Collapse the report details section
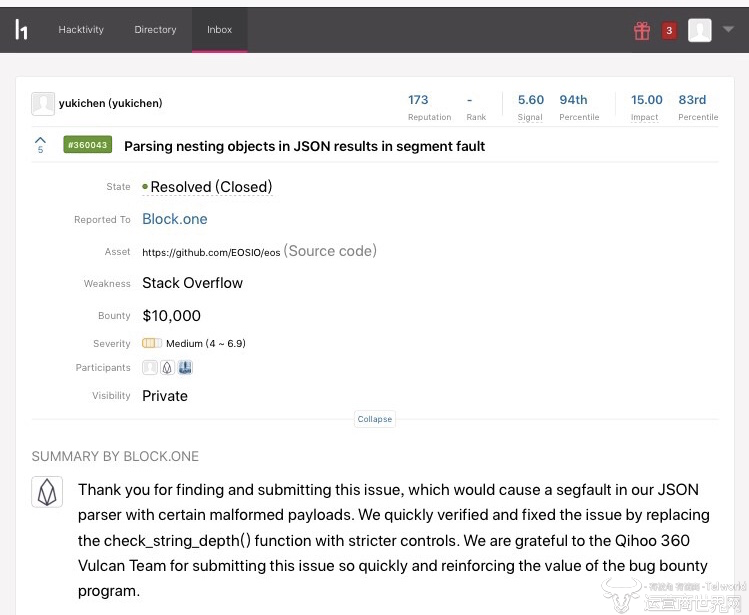Image resolution: width=749 pixels, height=615 pixels. [x=374, y=419]
